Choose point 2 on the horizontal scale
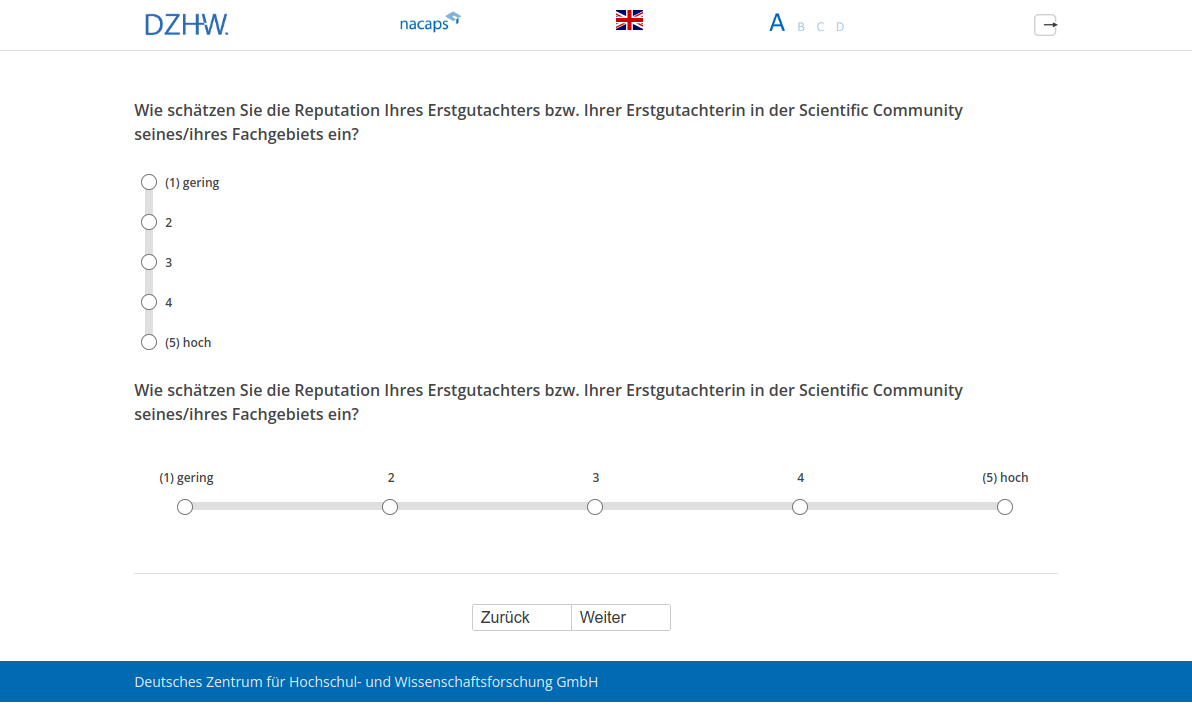This screenshot has width=1192, height=711. coord(390,507)
